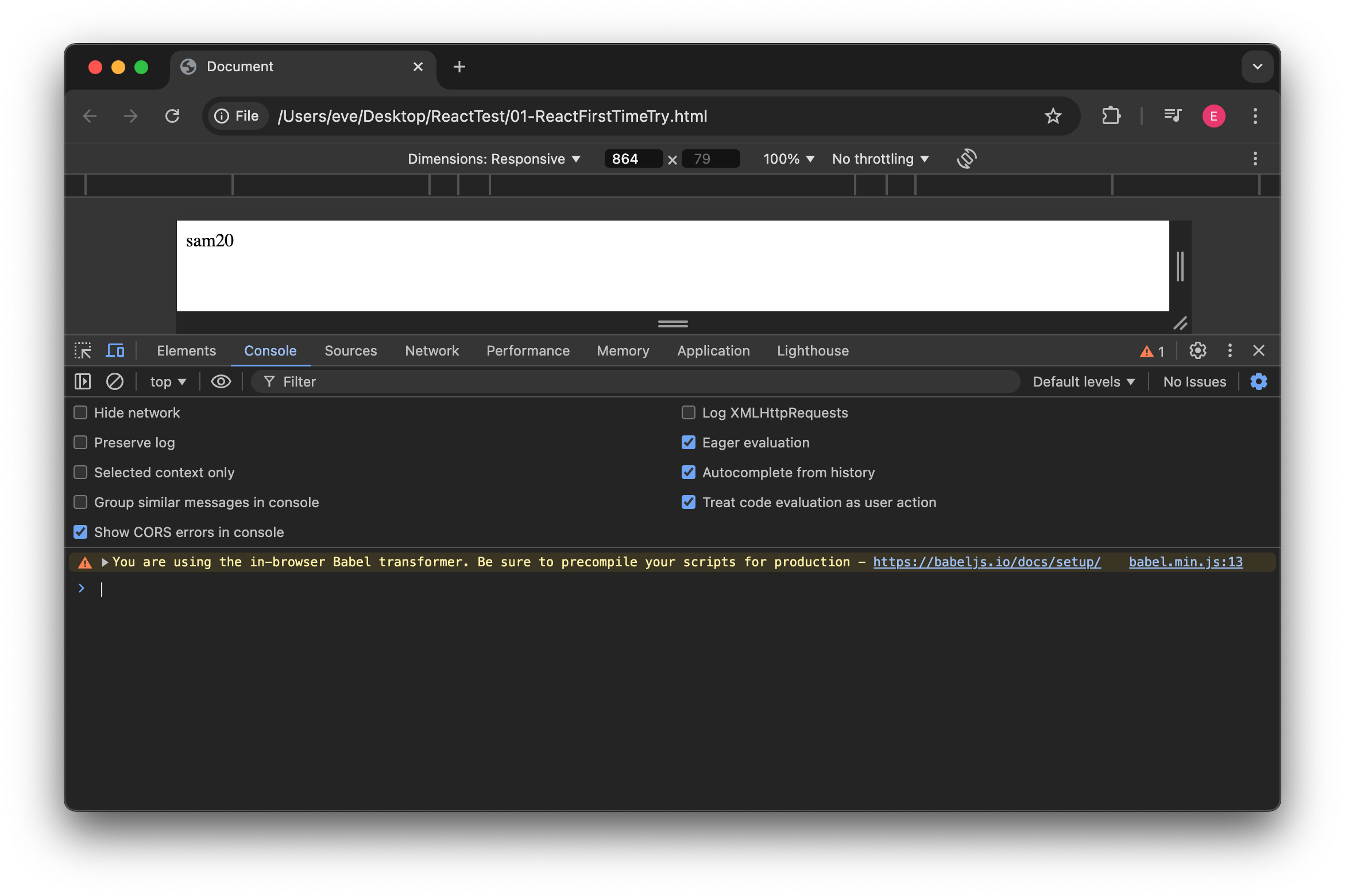Select the Inspect element tool
The height and width of the screenshot is (896, 1345).
click(x=83, y=350)
